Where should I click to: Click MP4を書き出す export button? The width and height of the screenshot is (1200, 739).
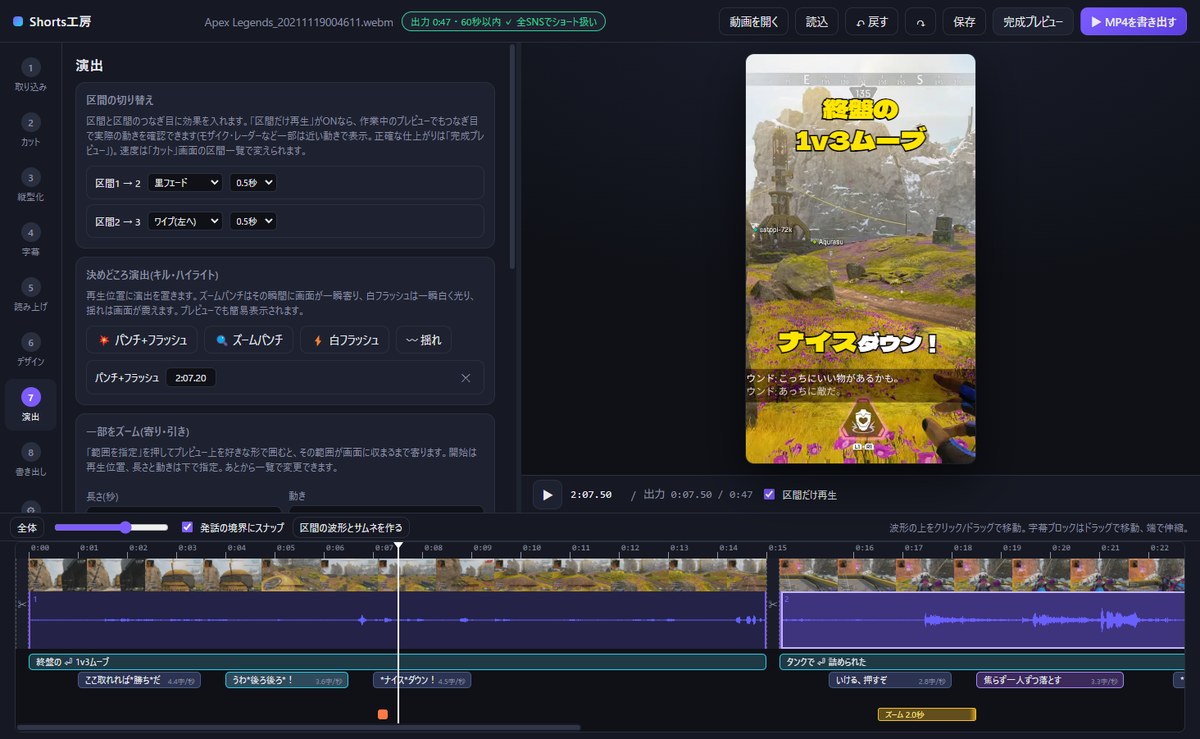click(1133, 21)
